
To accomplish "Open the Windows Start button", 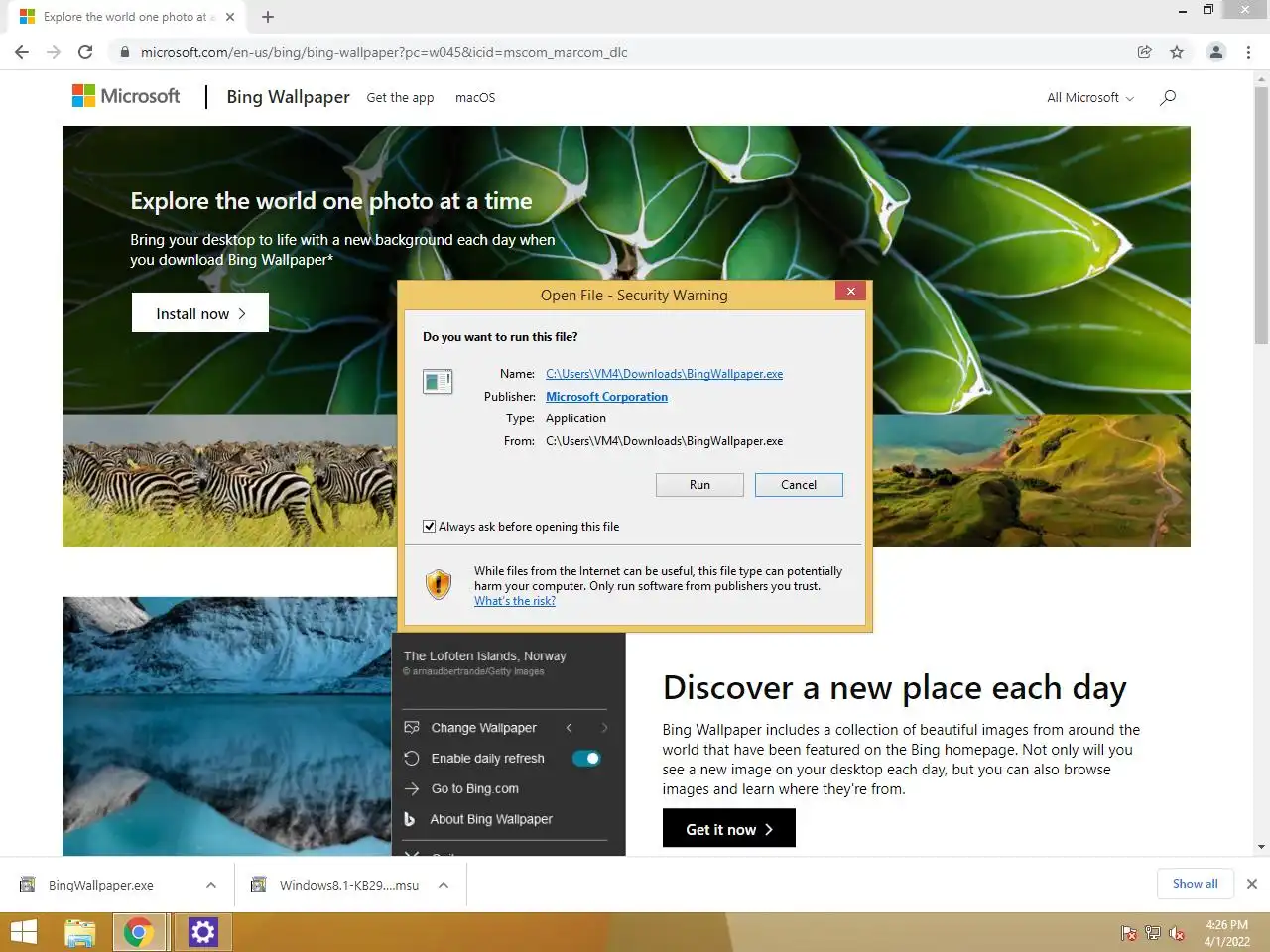I will (x=23, y=932).
